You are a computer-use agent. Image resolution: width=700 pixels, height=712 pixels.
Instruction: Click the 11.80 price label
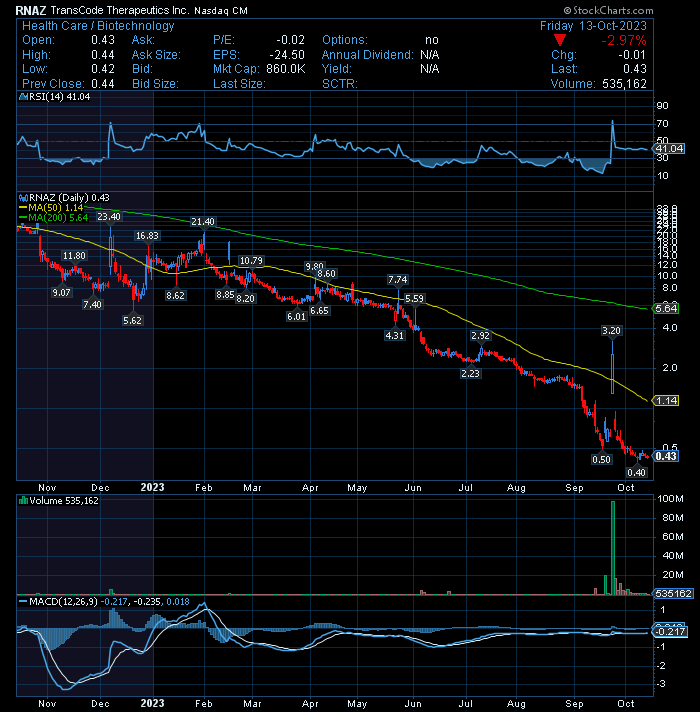pos(74,256)
